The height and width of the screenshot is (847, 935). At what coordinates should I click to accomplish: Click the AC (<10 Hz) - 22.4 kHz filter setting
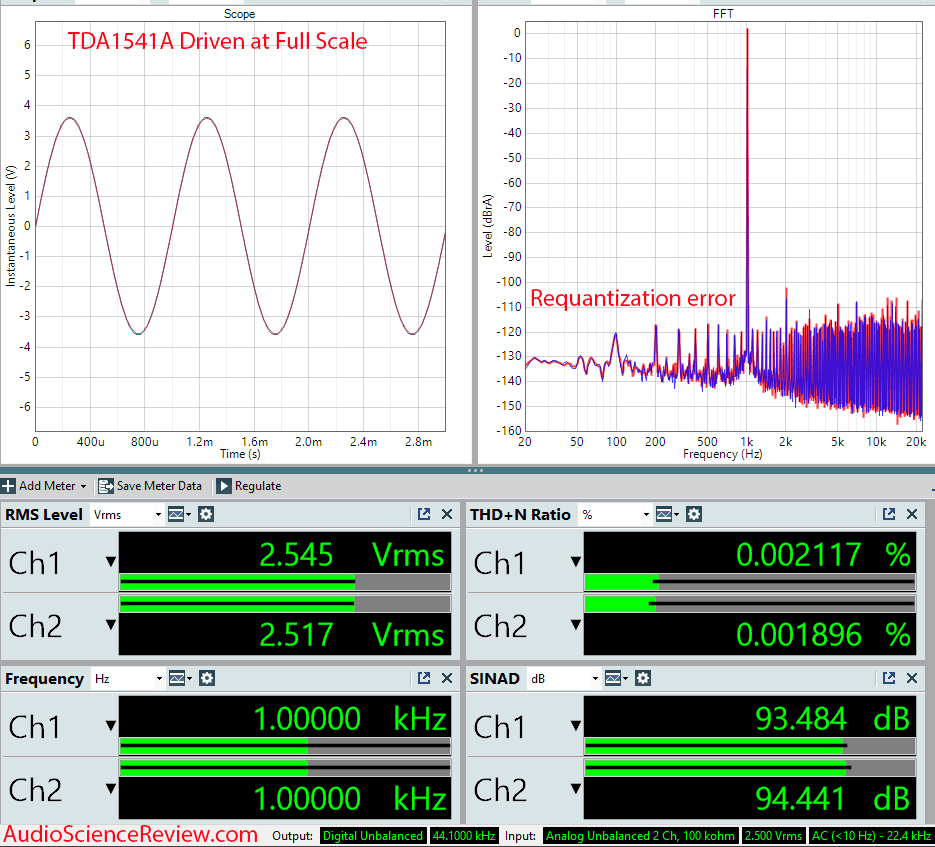click(872, 836)
